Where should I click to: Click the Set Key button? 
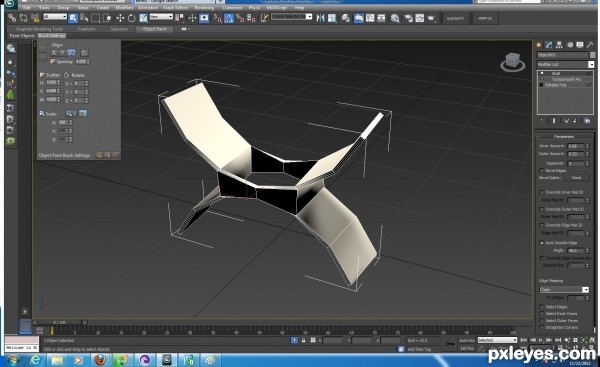[467, 348]
